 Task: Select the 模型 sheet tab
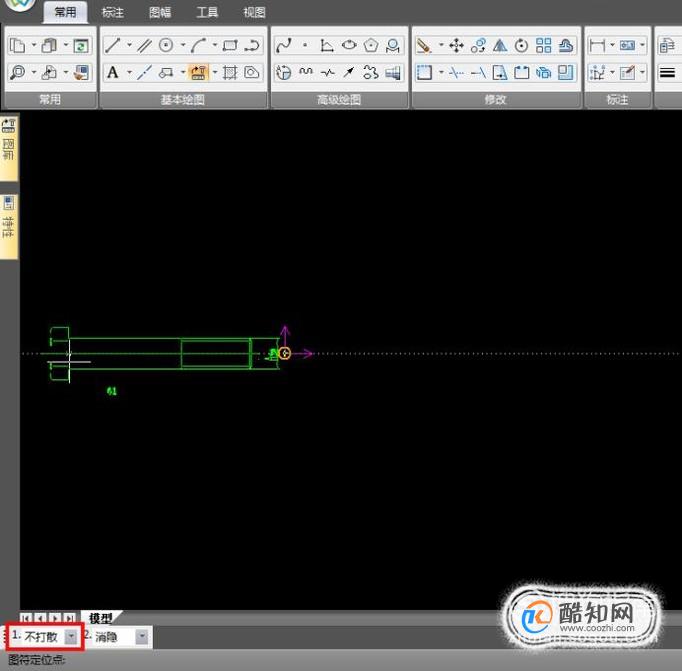(100, 618)
